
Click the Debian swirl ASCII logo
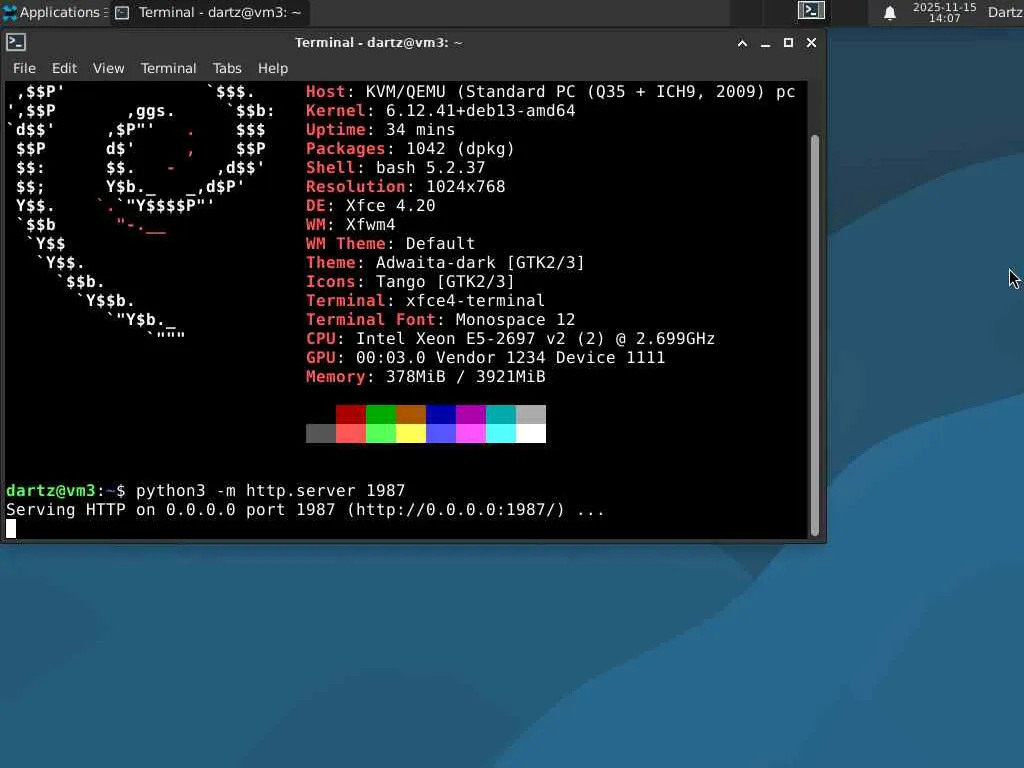[140, 214]
